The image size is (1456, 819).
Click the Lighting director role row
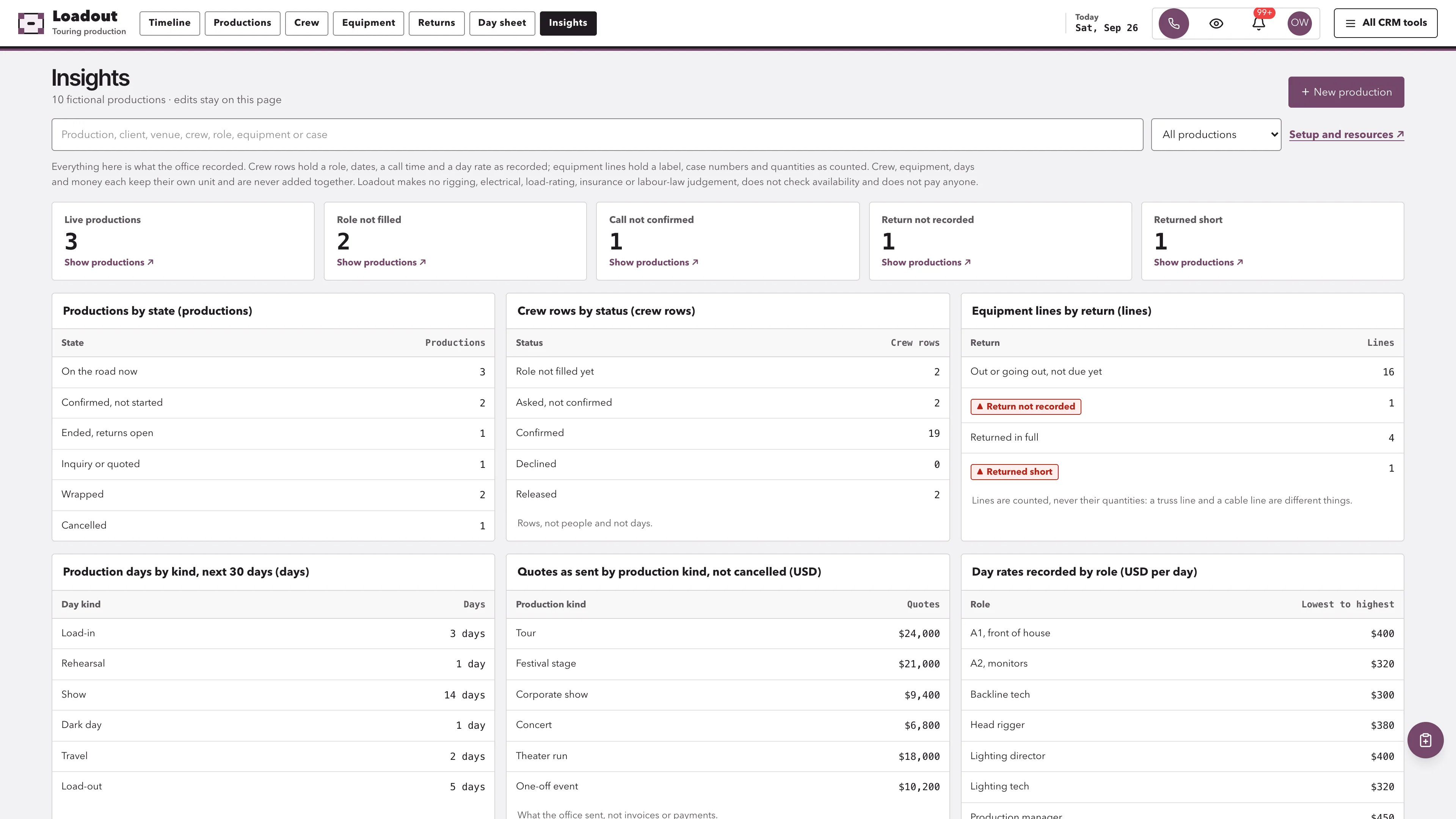tap(1182, 756)
